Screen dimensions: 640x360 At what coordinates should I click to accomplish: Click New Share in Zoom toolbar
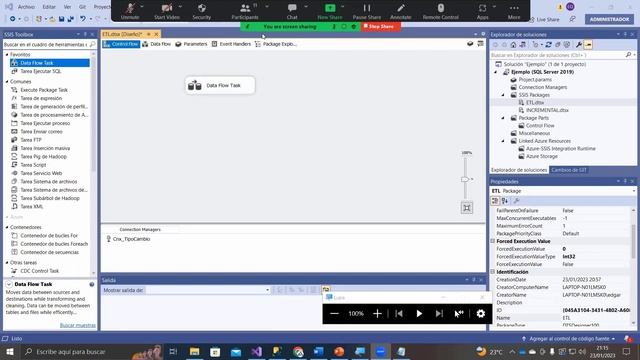pos(330,11)
